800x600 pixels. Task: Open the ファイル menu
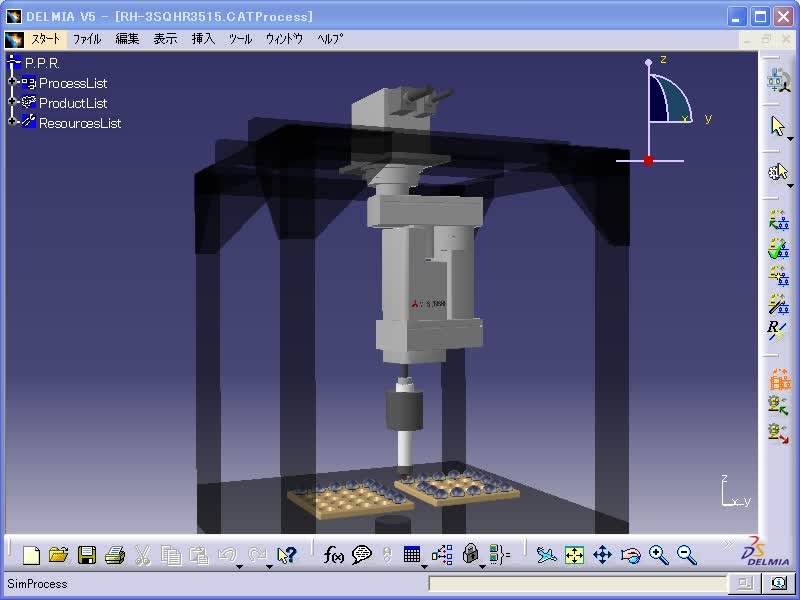[87, 39]
